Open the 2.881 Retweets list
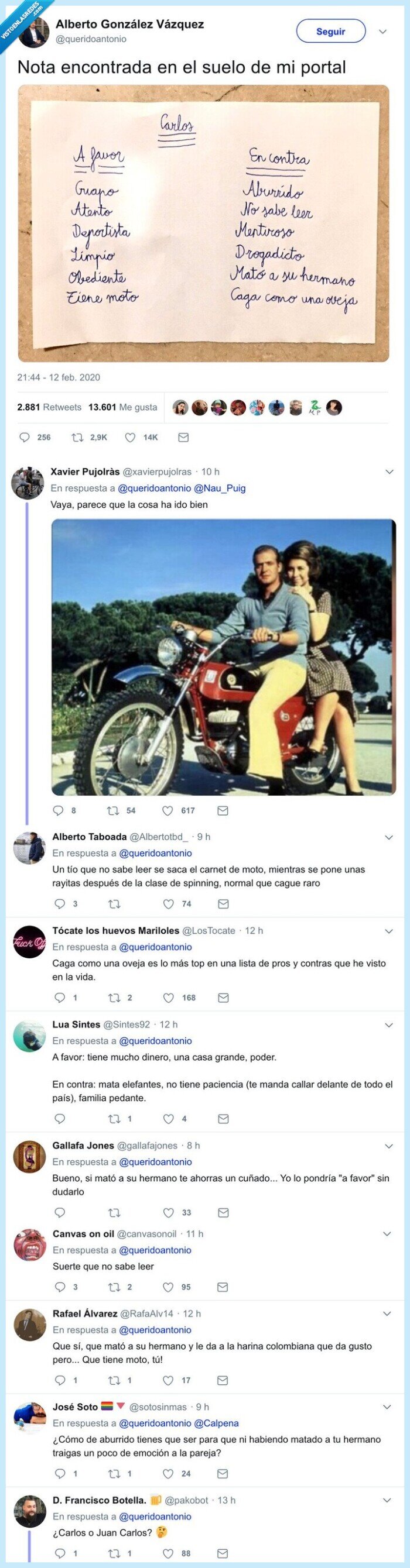Image resolution: width=410 pixels, height=1568 pixels. [49, 407]
